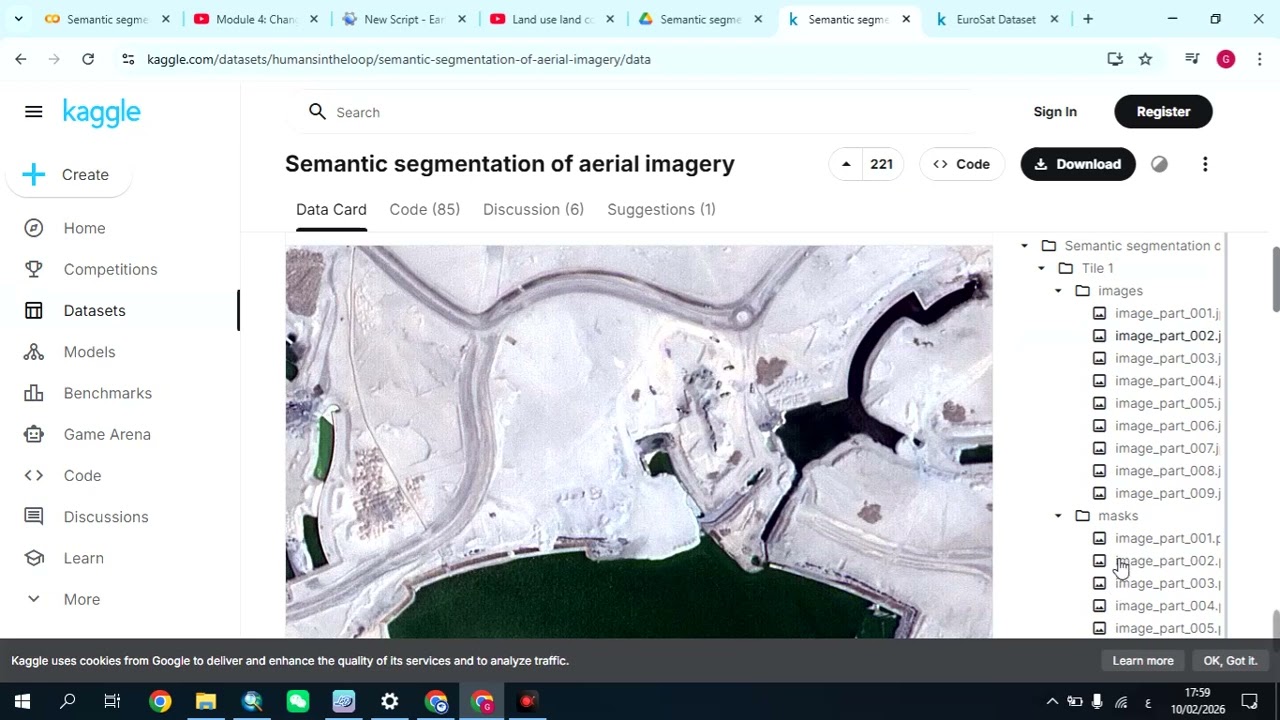Open Game Arena in the sidebar
This screenshot has width=1280, height=720.
pos(107,434)
